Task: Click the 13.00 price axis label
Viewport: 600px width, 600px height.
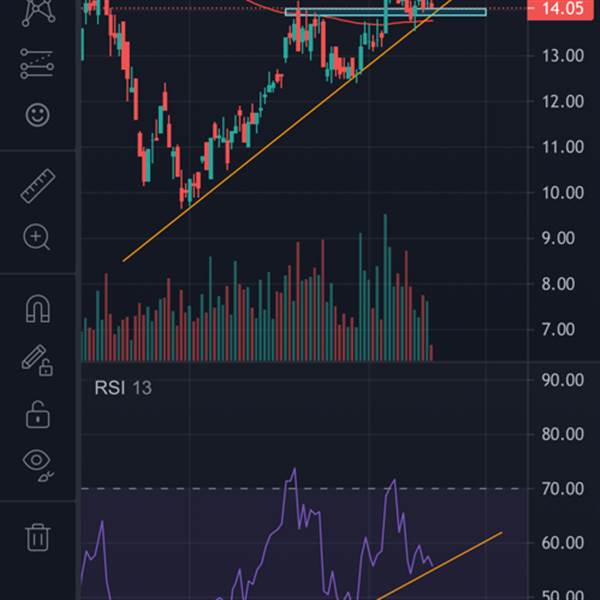Action: [x=562, y=56]
